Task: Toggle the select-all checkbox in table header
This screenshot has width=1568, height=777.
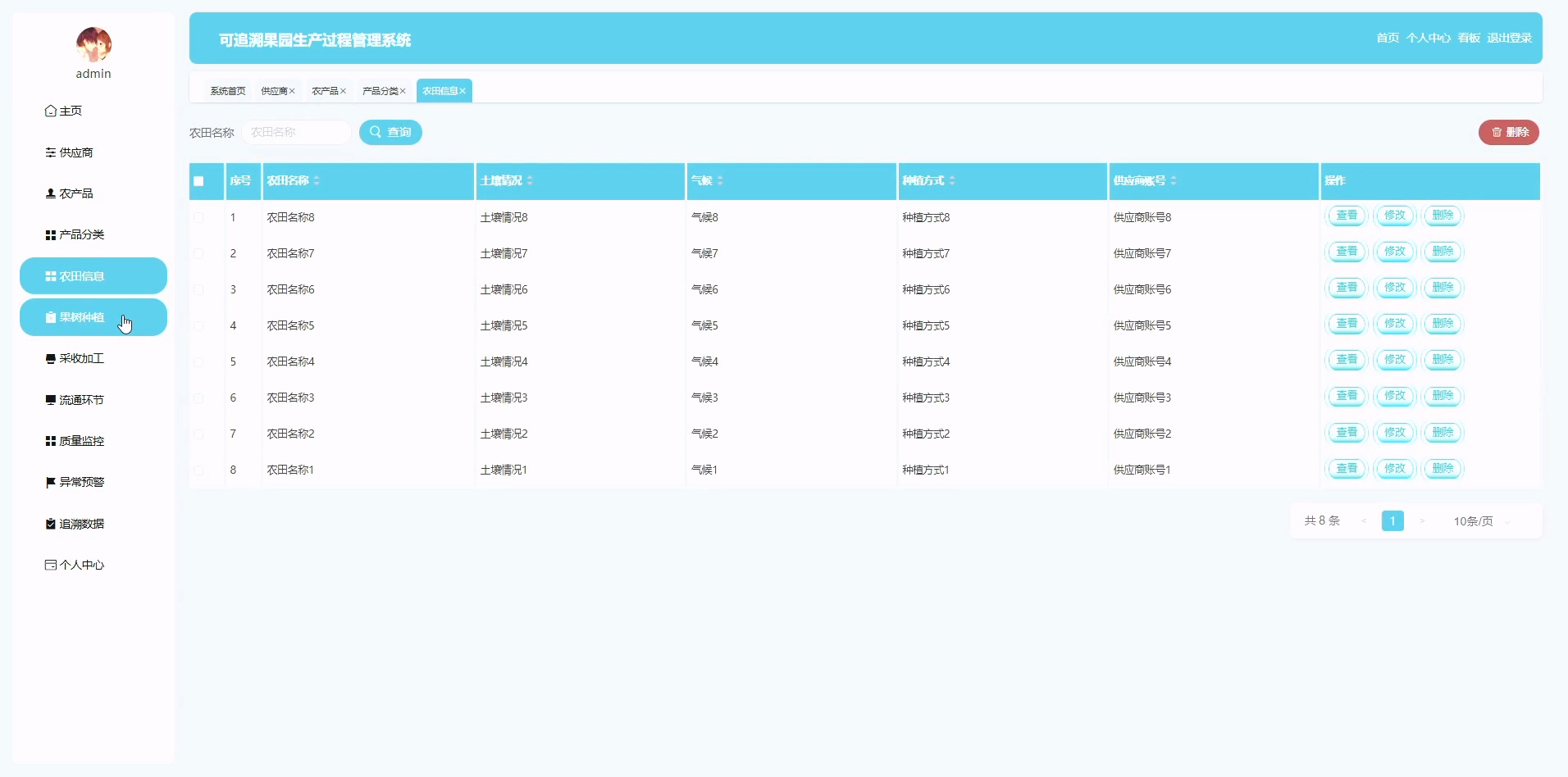Action: (198, 181)
